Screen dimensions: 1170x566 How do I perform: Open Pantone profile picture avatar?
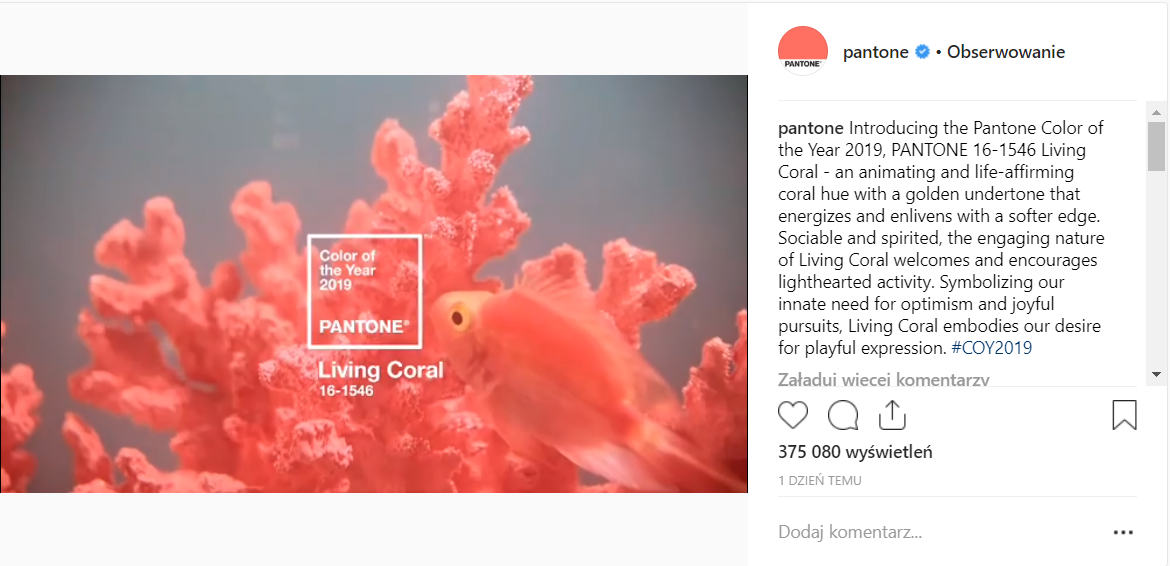click(803, 51)
